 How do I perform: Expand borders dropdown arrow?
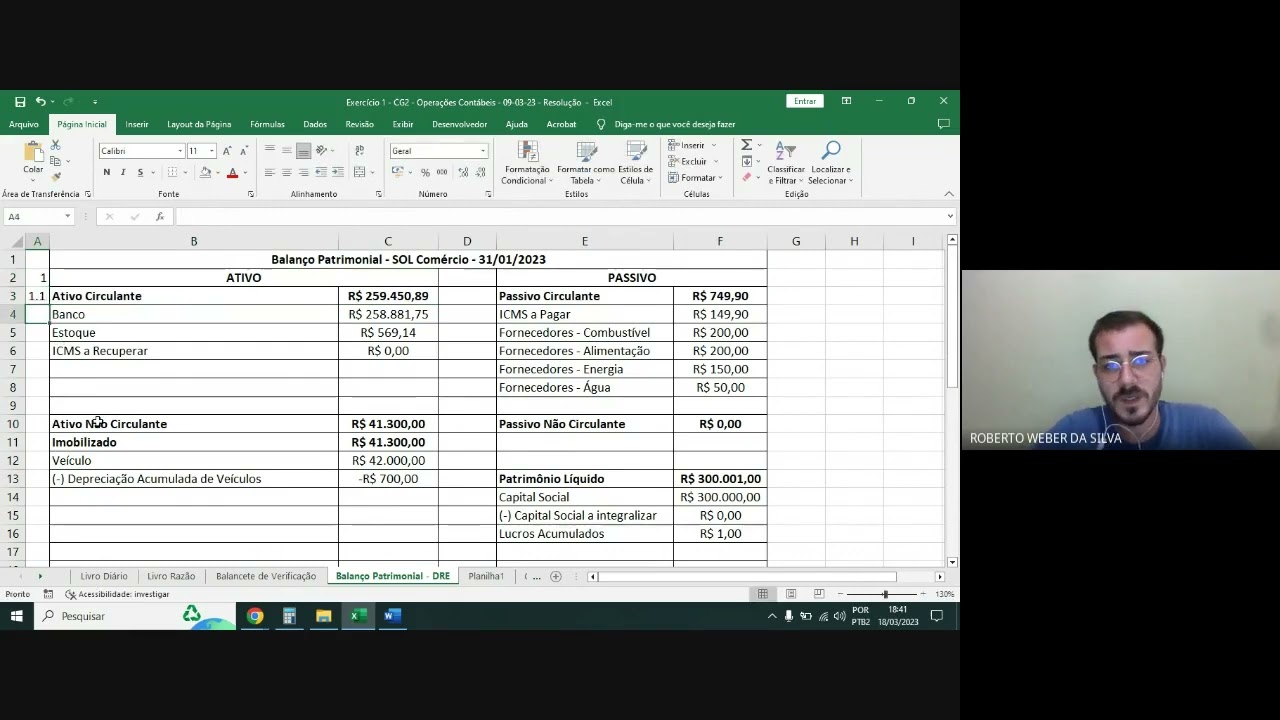pos(185,173)
